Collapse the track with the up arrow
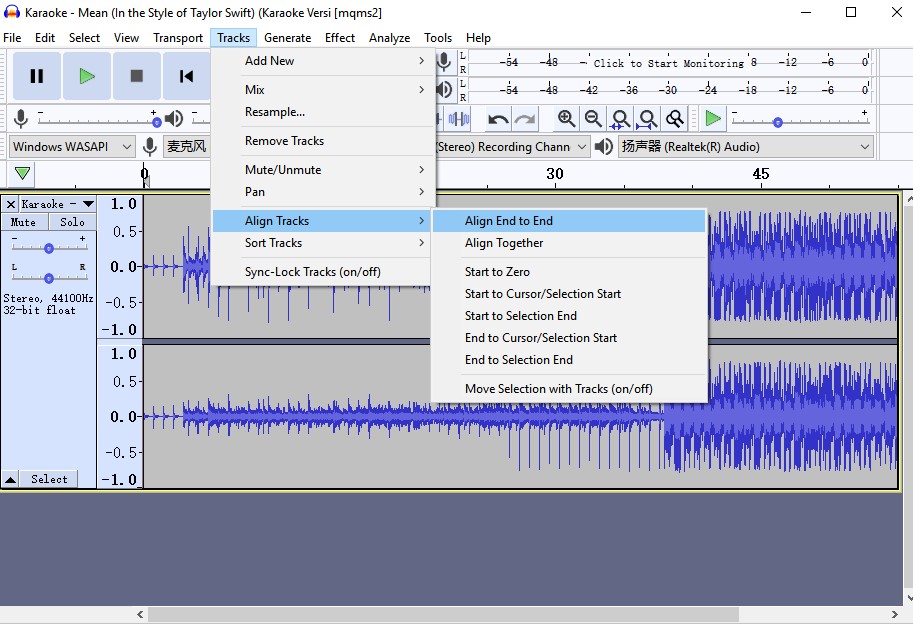The image size is (913, 624). point(10,479)
